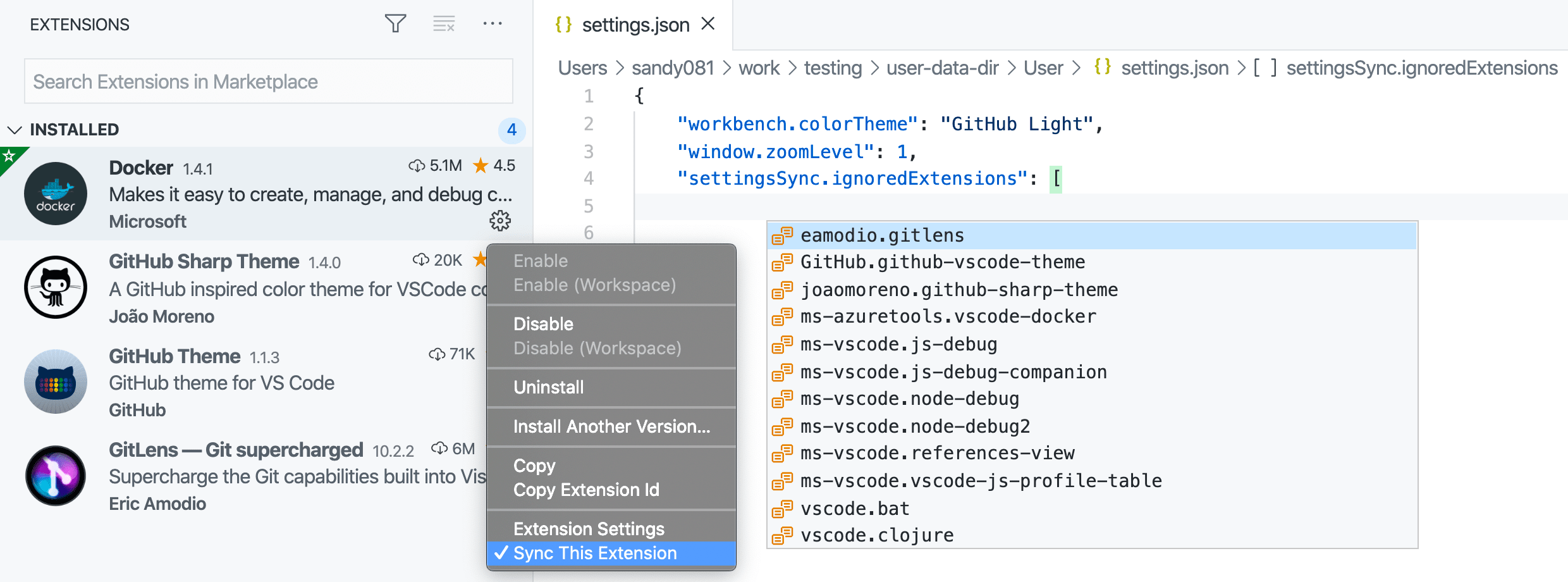This screenshot has width=1568, height=582.
Task: Select eamodio.gitlens from the suggestion list
Action: pos(881,235)
